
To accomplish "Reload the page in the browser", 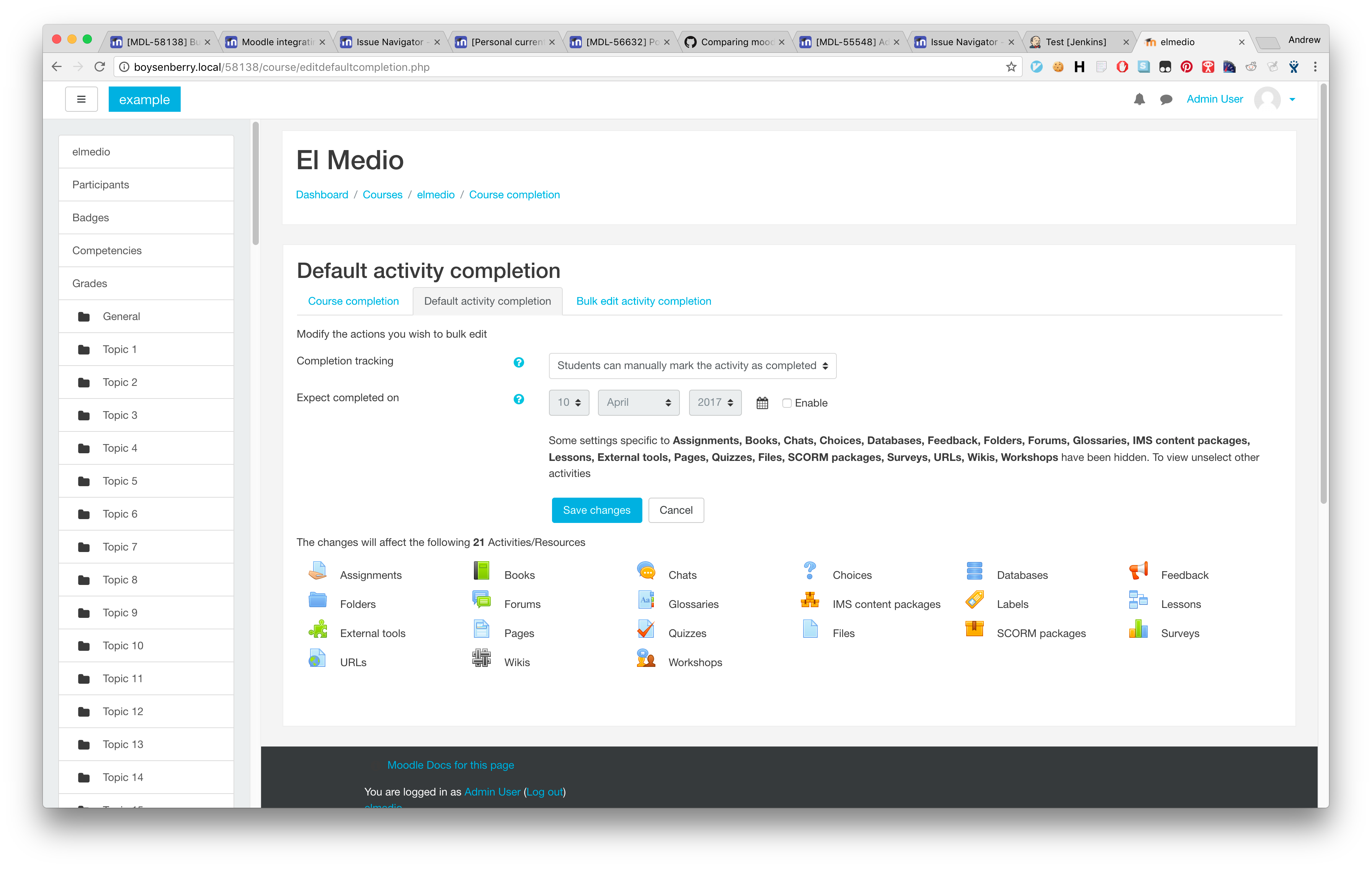I will coord(100,67).
